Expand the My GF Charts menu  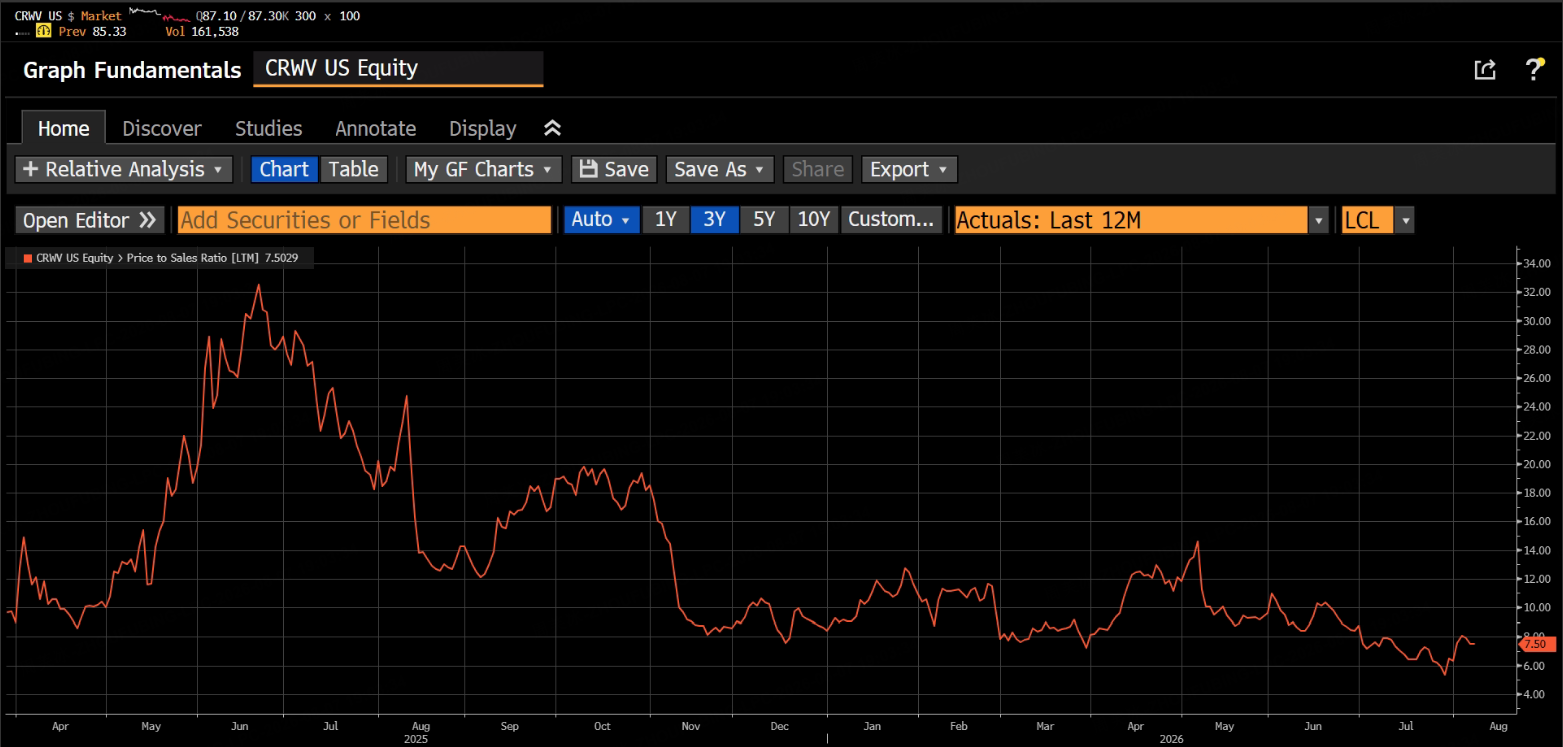pyautogui.click(x=484, y=169)
